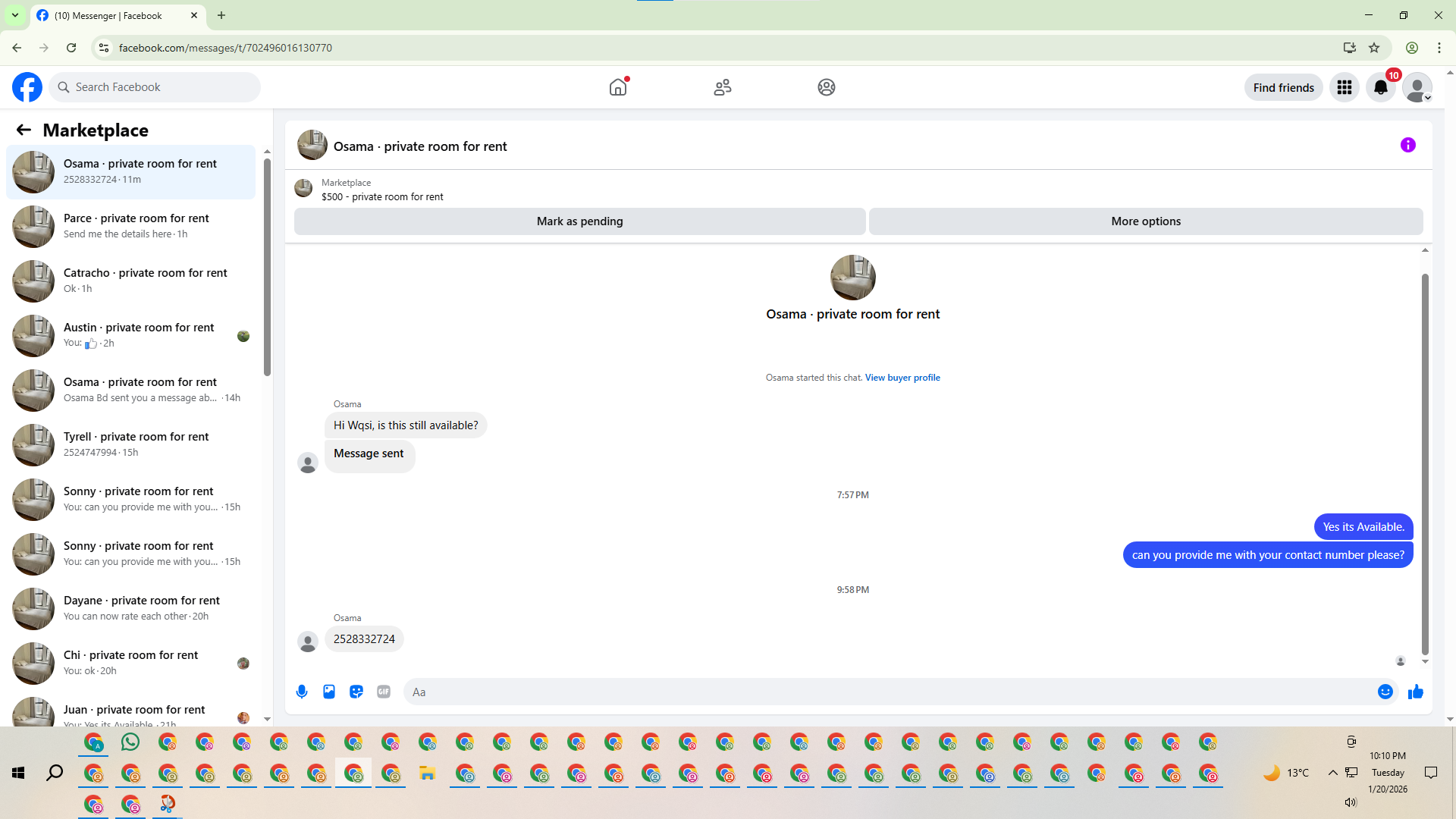
Task: Click the 'Yes its Available.' message bubble
Action: (x=1363, y=527)
